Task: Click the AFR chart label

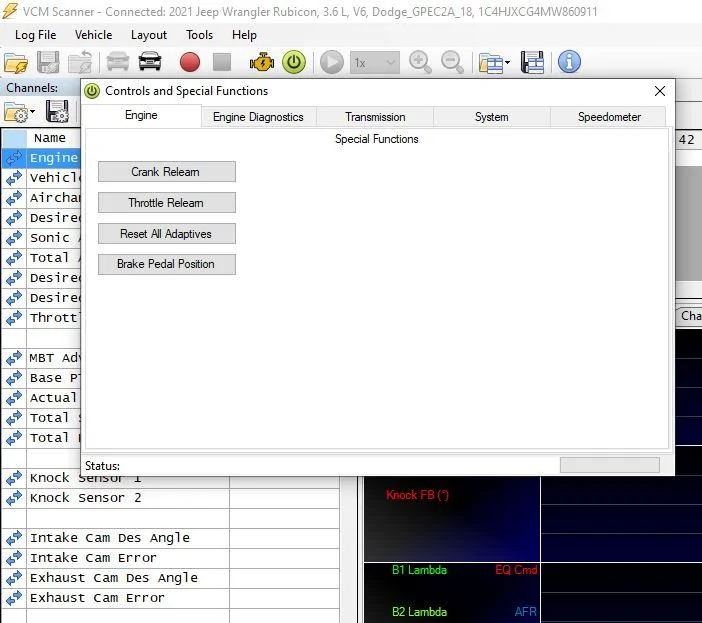Action: 526,612
